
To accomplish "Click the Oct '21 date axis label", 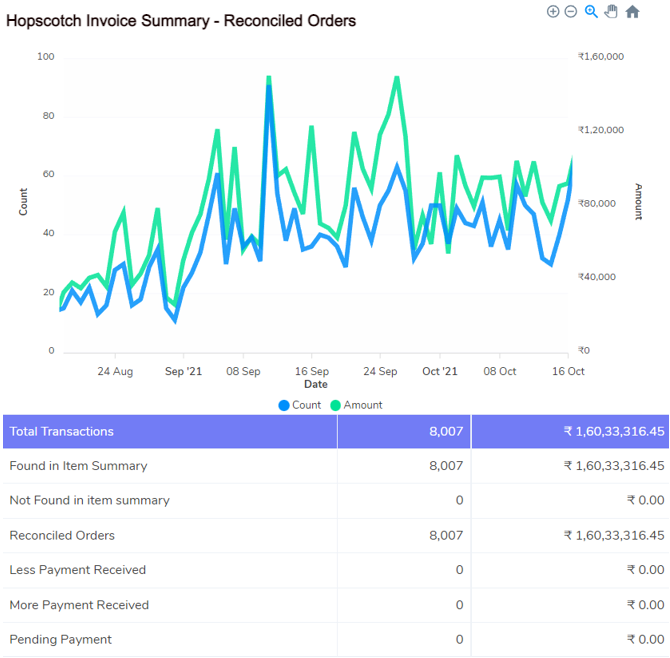I will pos(440,371).
